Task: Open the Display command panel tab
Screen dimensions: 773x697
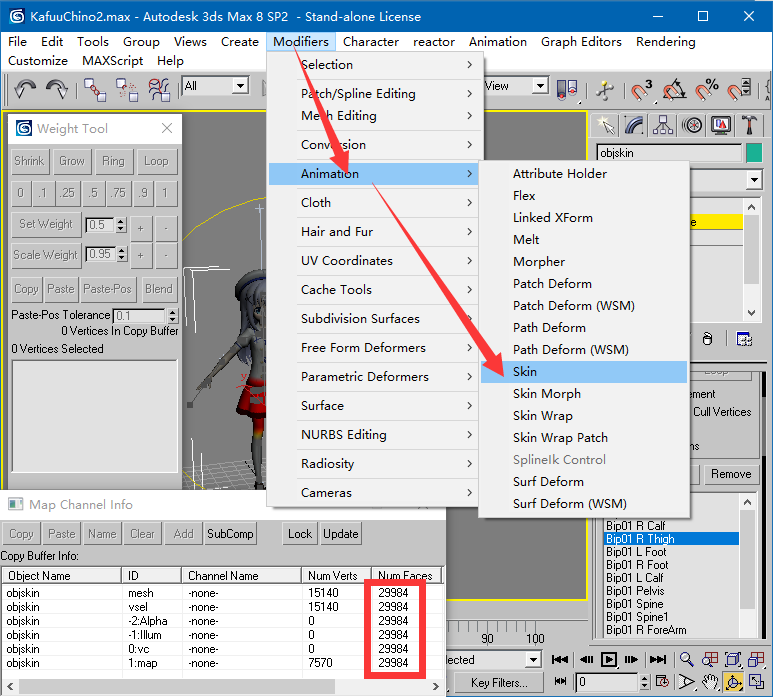Action: pyautogui.click(x=721, y=126)
